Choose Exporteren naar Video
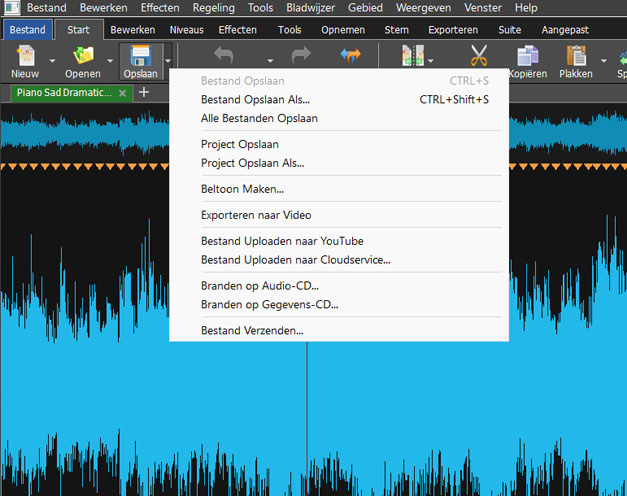 pos(339,215)
